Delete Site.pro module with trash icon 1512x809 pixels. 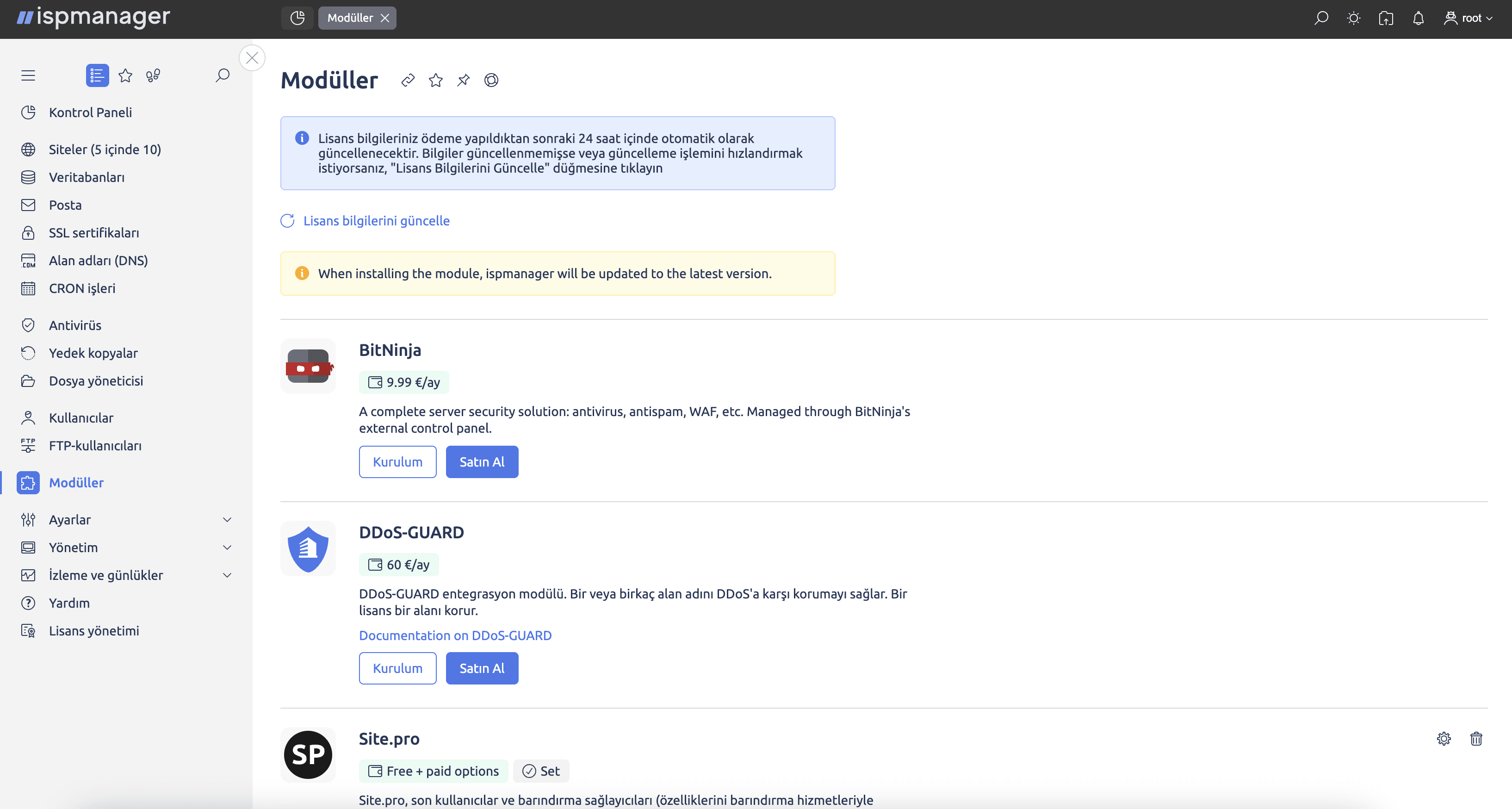pyautogui.click(x=1476, y=739)
